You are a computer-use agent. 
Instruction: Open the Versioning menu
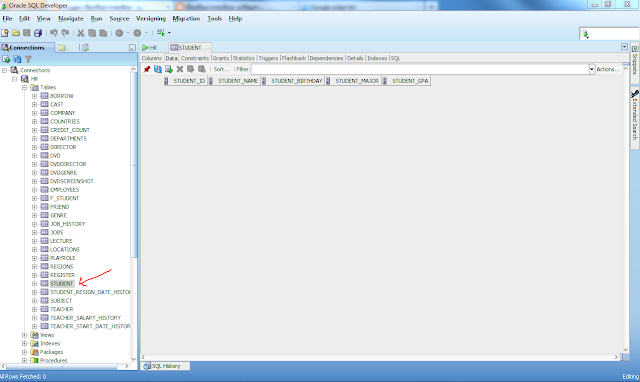click(151, 18)
